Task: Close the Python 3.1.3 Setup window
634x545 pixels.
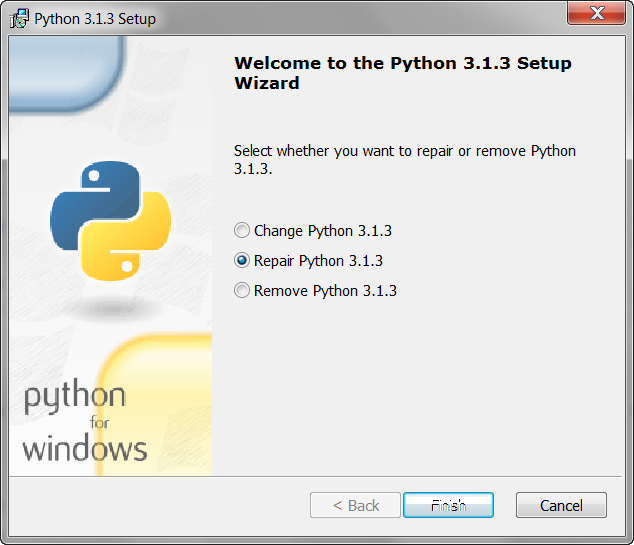Action: click(597, 14)
